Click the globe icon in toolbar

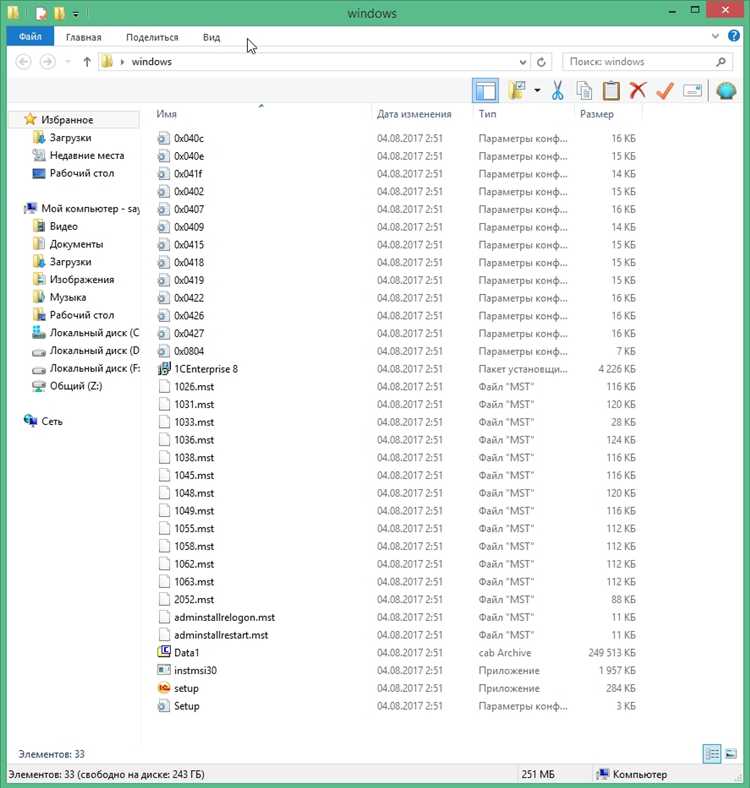pos(726,90)
